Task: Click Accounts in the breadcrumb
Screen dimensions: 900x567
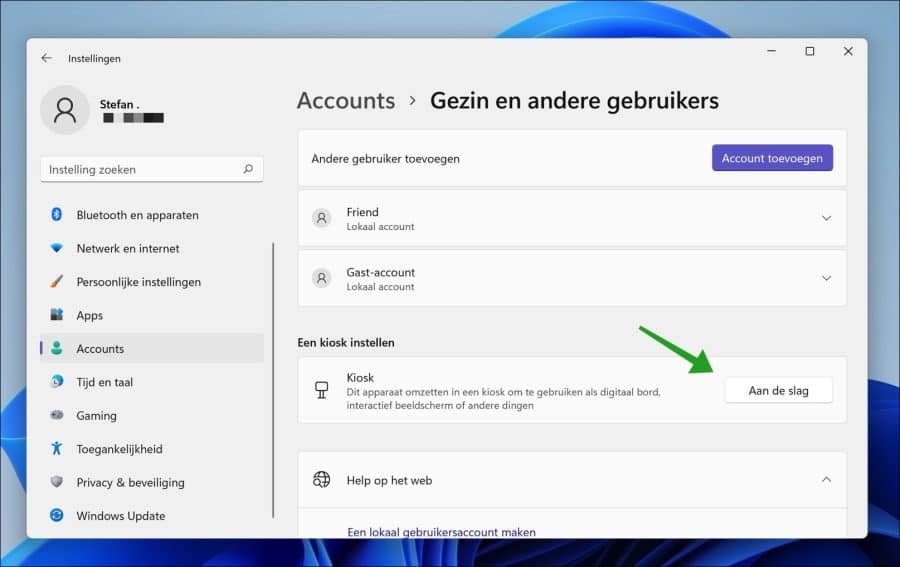Action: coord(346,101)
